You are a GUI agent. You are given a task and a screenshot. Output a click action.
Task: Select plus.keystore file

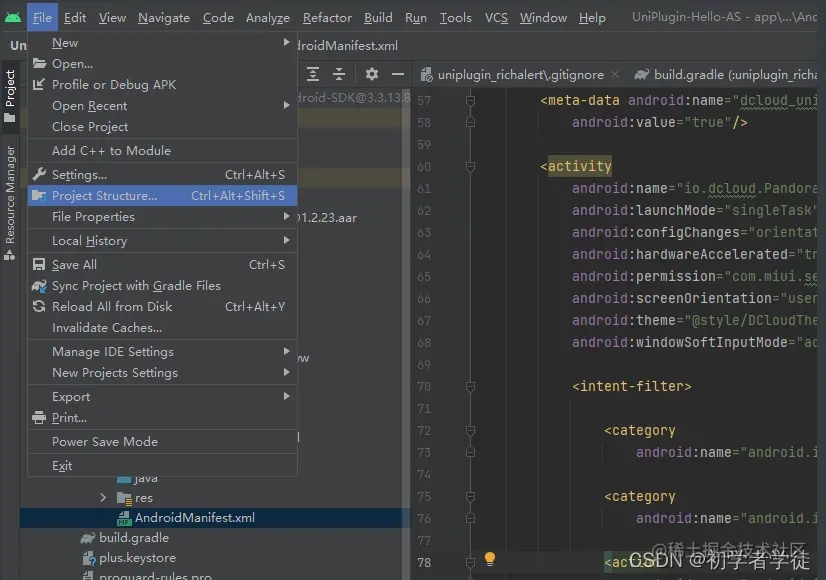coord(137,558)
